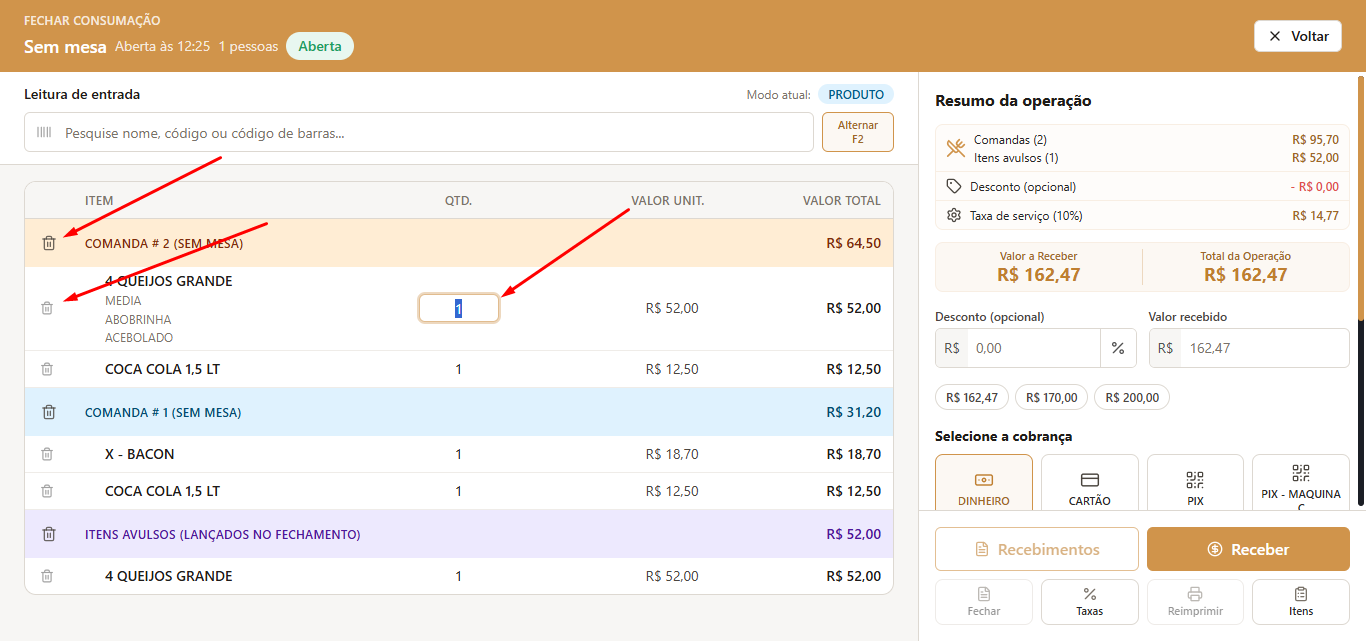Click the PRODUTO mode badge

[856, 95]
